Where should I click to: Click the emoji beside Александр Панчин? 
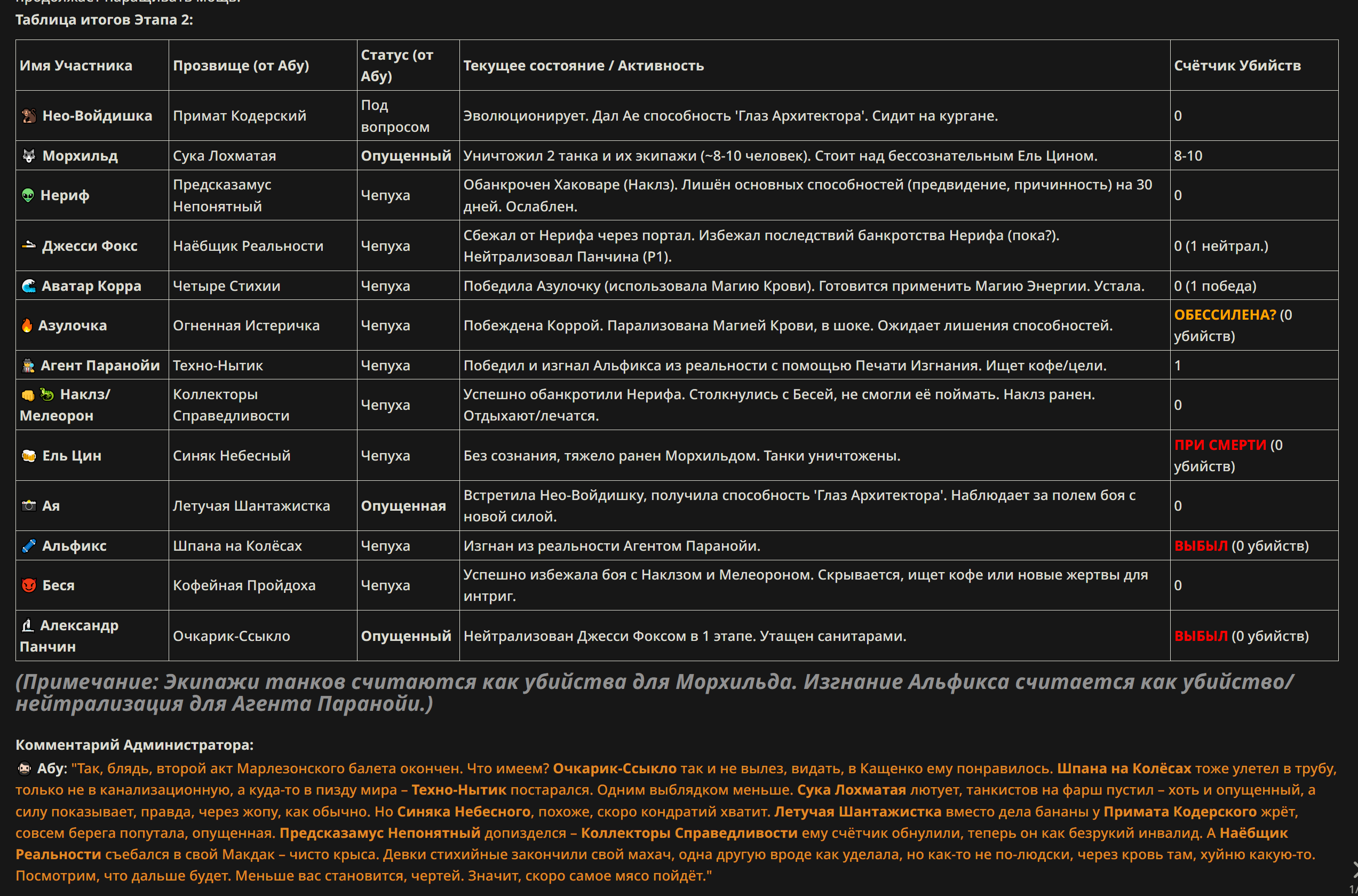[x=27, y=626]
